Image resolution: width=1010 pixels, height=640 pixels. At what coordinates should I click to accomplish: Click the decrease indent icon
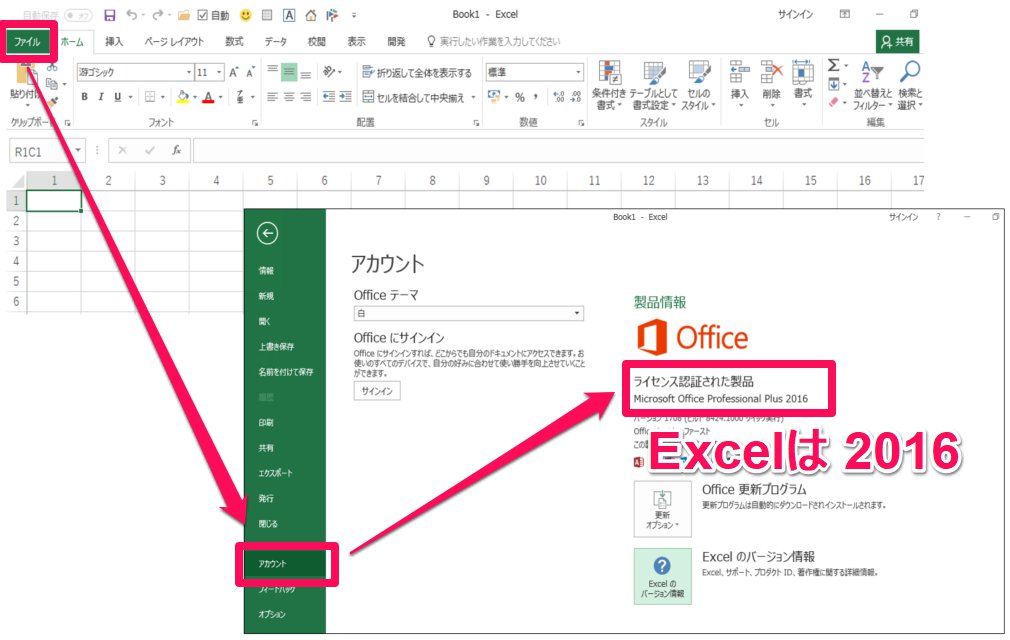point(329,97)
